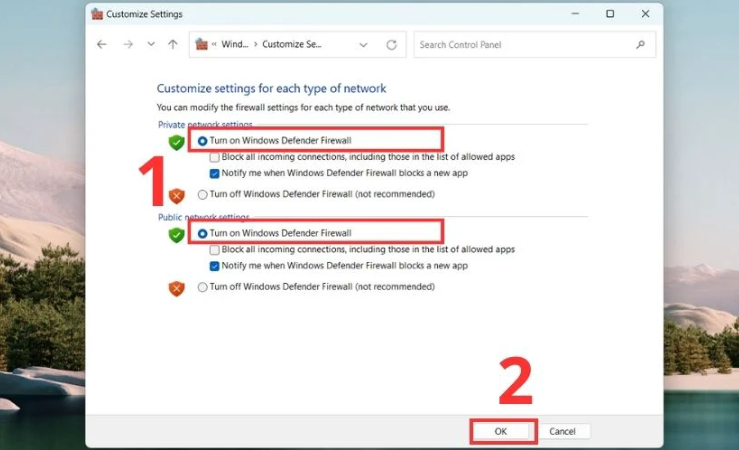Click the red shield under Public network settings
Viewport: 739px width, 450px height.
(177, 288)
